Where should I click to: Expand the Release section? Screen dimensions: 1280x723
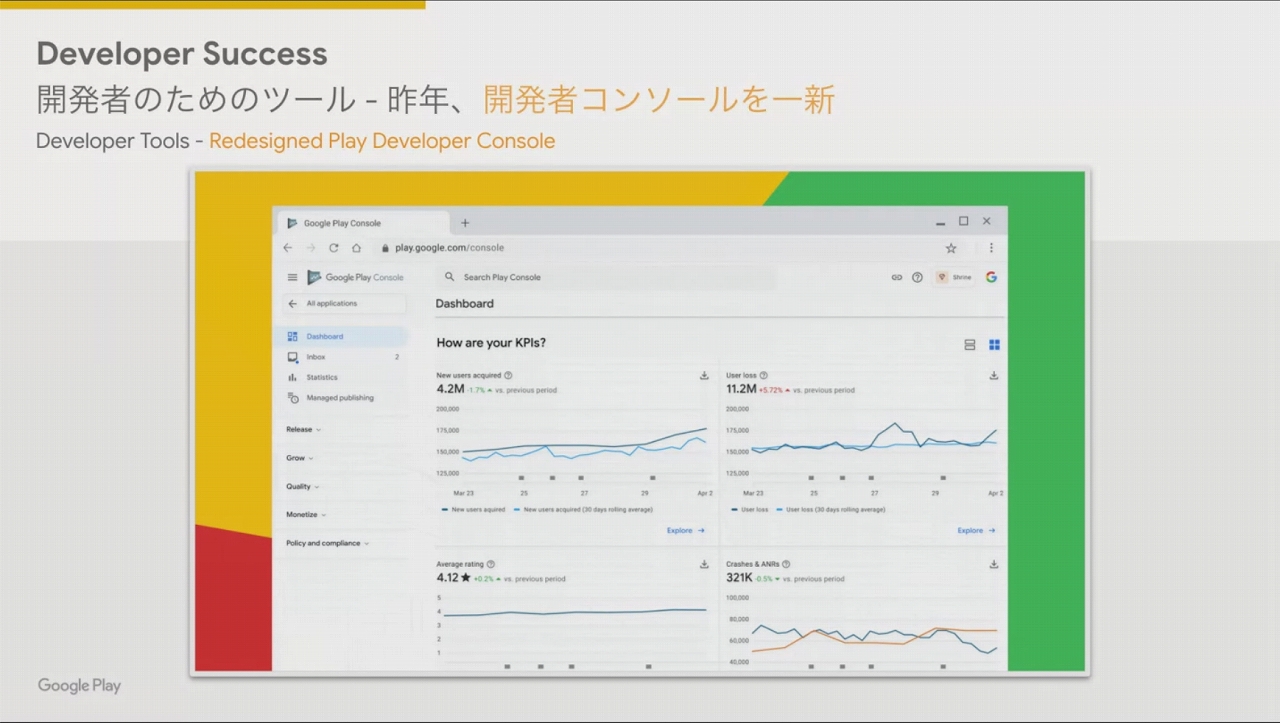(x=304, y=430)
